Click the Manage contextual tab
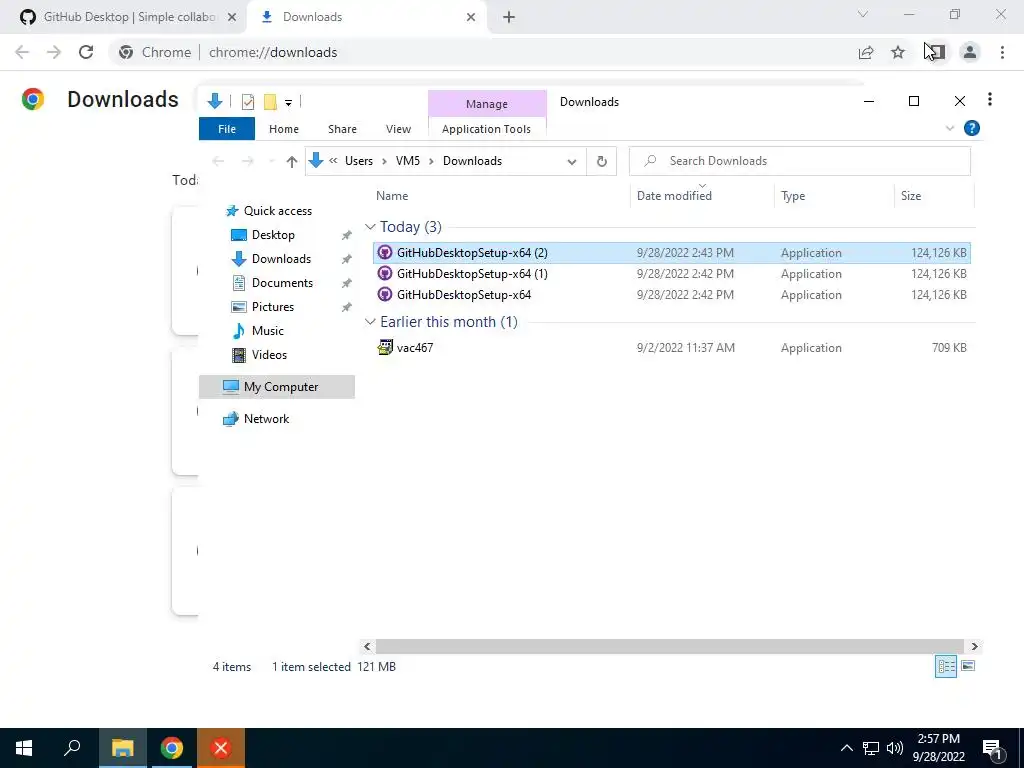 point(487,104)
